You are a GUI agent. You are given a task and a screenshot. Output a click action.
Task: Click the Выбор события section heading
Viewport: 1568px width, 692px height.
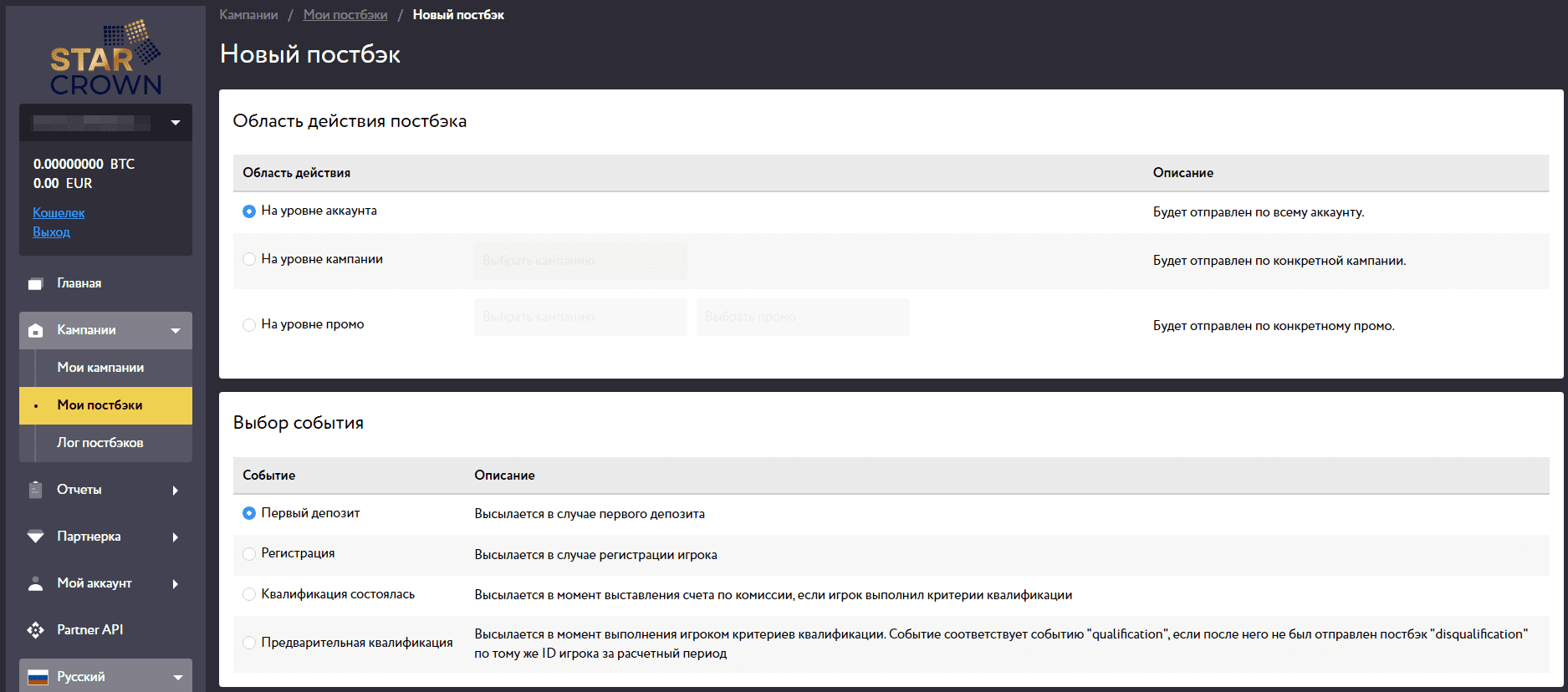click(x=299, y=423)
